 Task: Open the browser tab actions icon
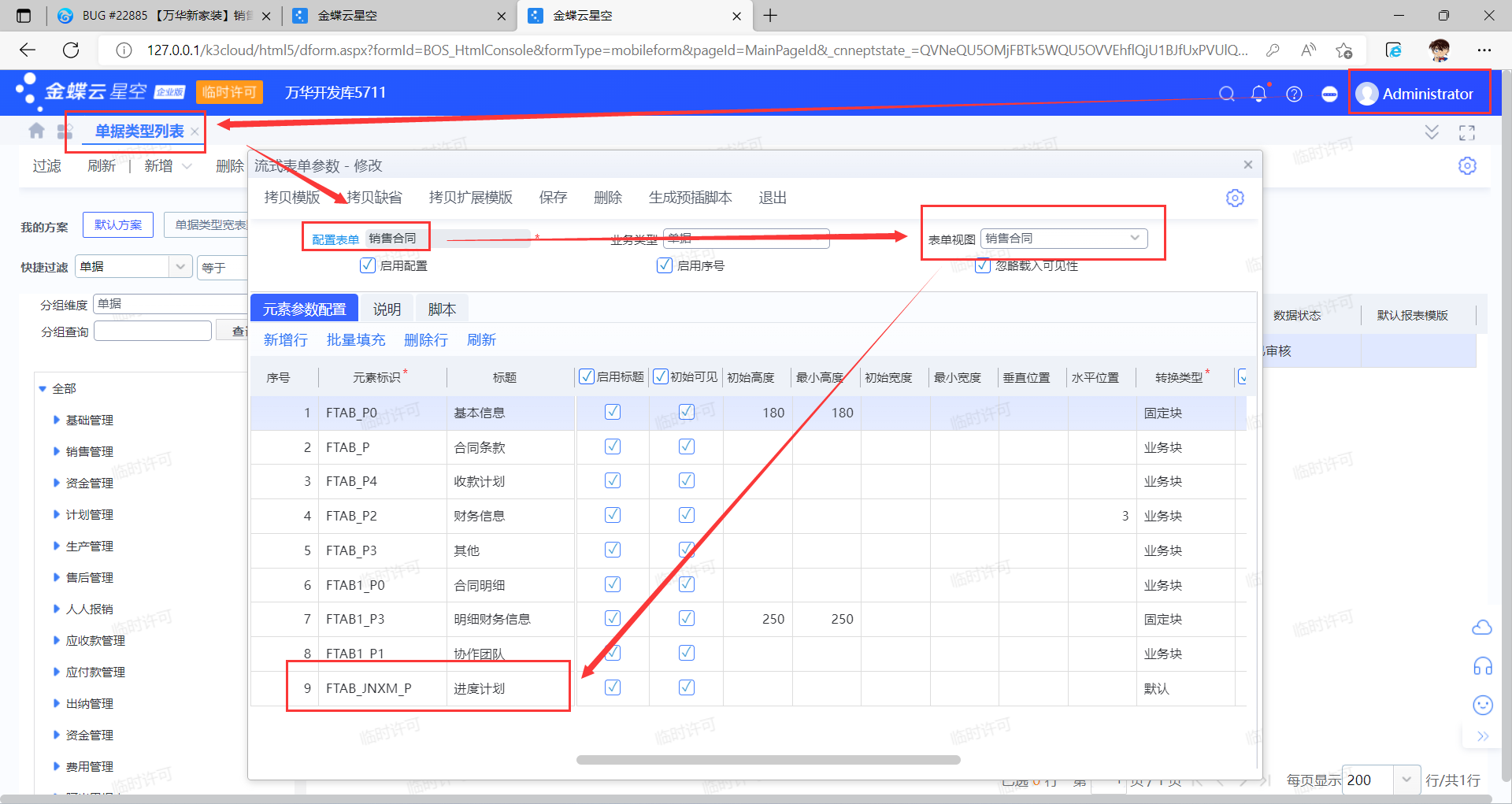pos(24,16)
